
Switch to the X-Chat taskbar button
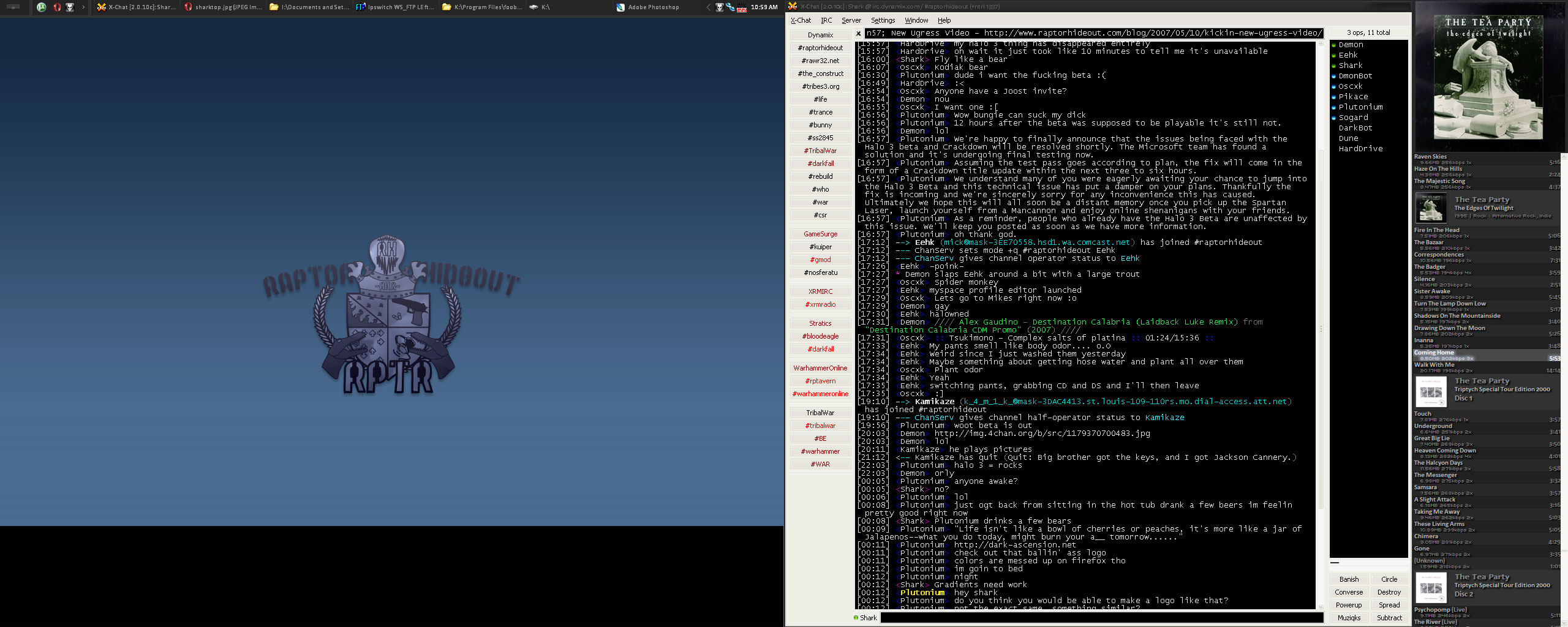coord(136,7)
